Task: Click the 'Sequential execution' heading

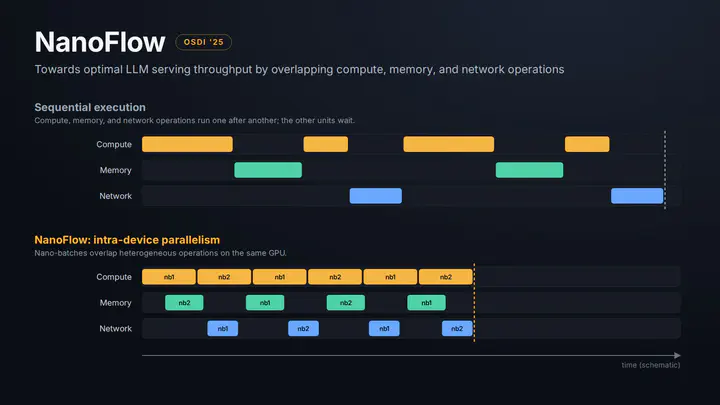Action: pyautogui.click(x=90, y=107)
